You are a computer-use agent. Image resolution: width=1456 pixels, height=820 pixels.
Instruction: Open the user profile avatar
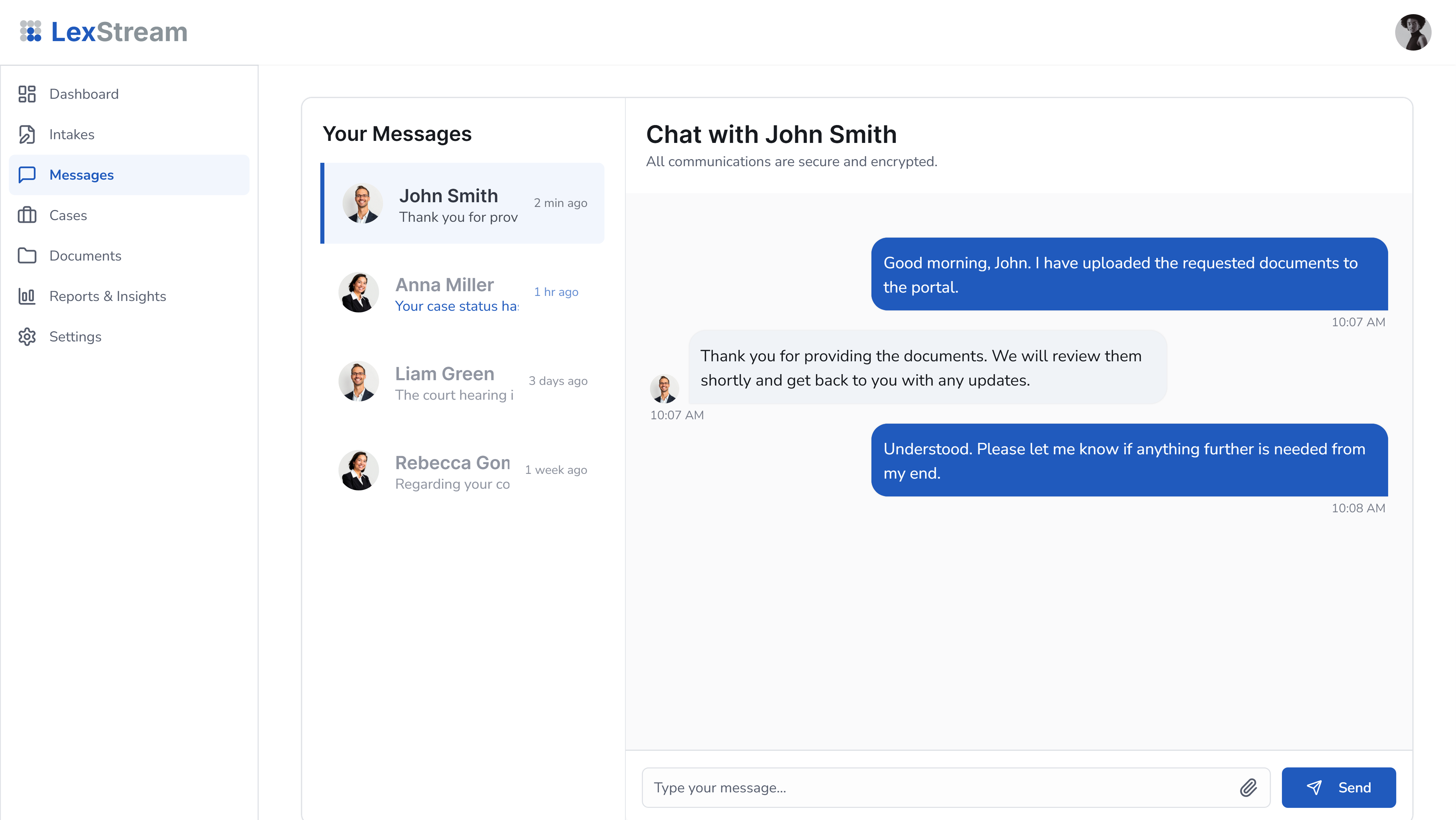click(1413, 32)
